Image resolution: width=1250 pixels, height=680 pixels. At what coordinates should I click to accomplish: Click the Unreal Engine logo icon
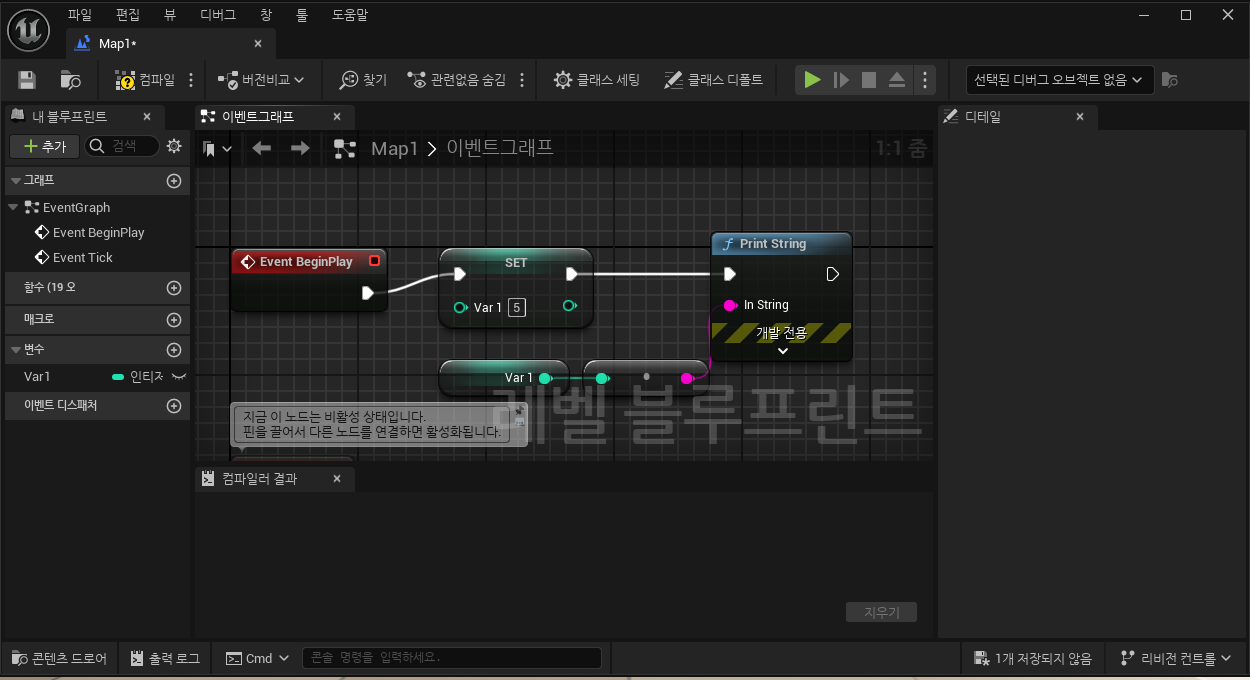coord(29,28)
